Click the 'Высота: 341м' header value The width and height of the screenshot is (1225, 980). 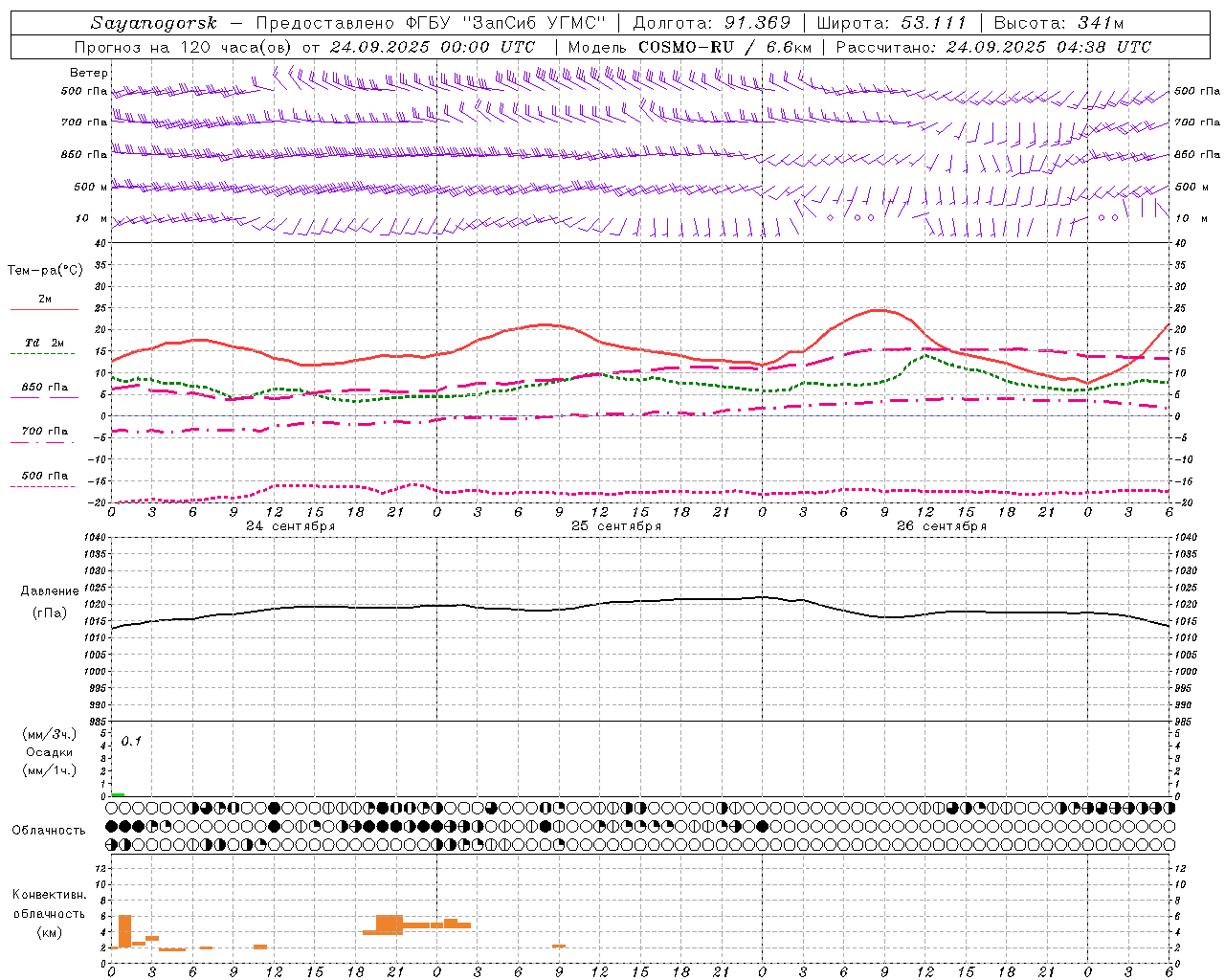click(1058, 23)
